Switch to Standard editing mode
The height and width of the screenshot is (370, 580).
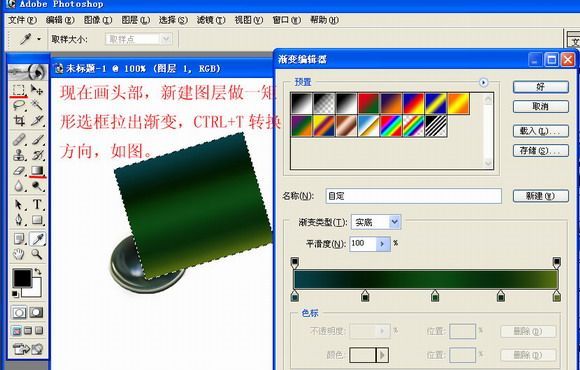tap(19, 313)
